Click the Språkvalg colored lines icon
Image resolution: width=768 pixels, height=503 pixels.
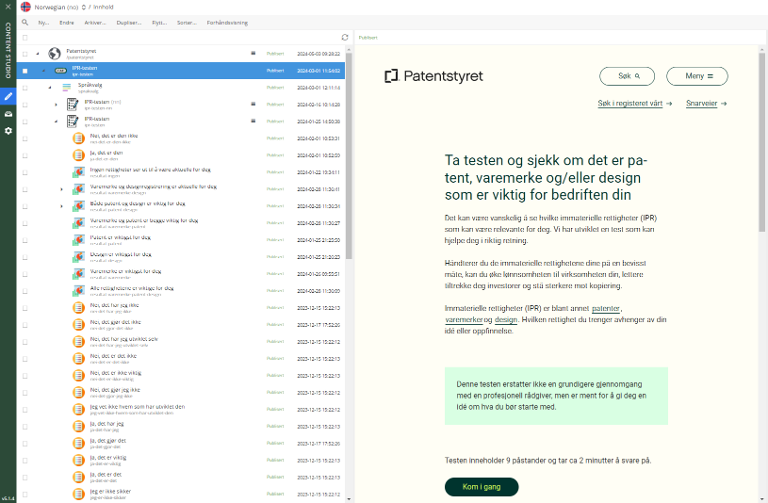(67, 87)
